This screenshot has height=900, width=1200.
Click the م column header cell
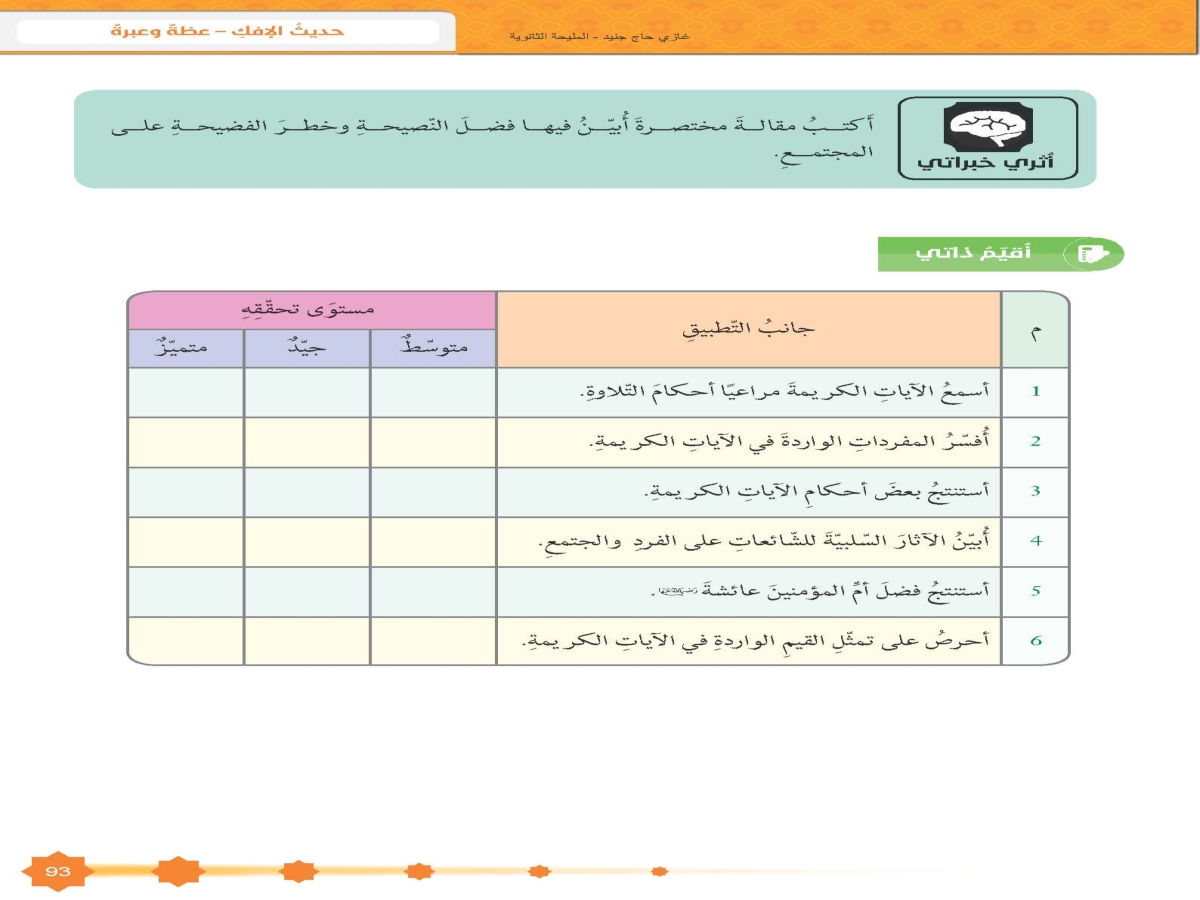(1036, 330)
